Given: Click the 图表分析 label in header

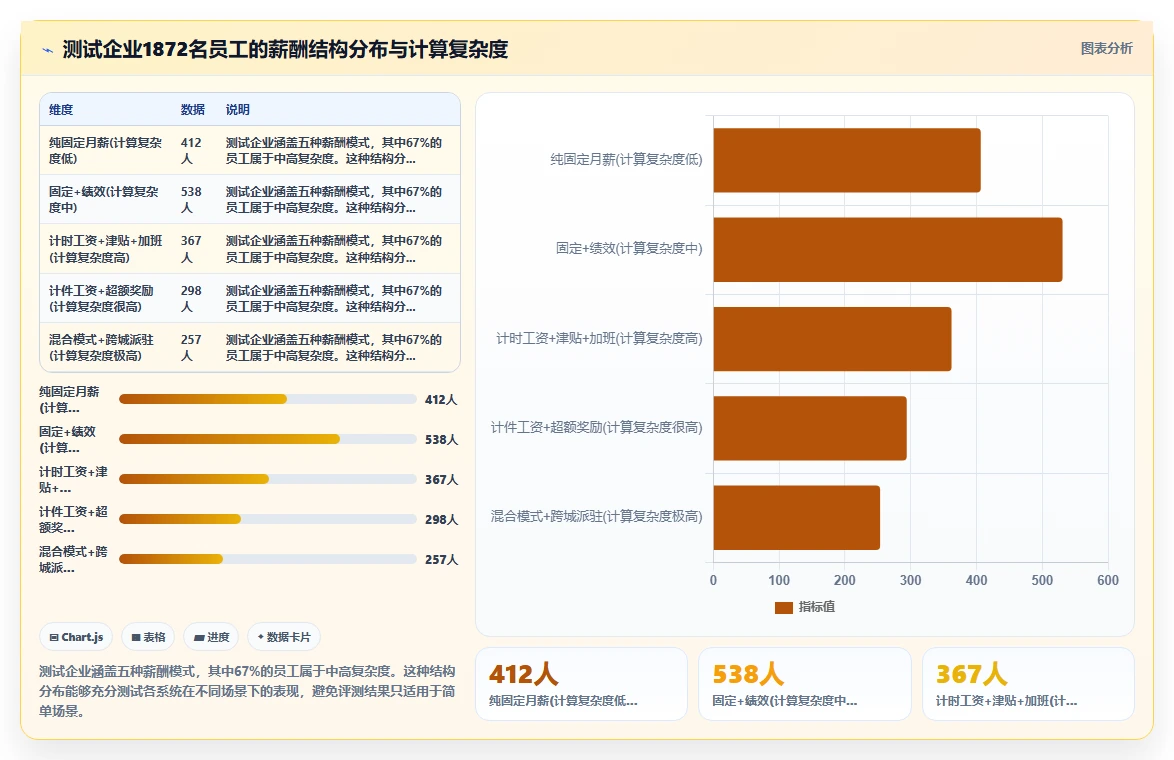Looking at the screenshot, I should click(x=1106, y=49).
